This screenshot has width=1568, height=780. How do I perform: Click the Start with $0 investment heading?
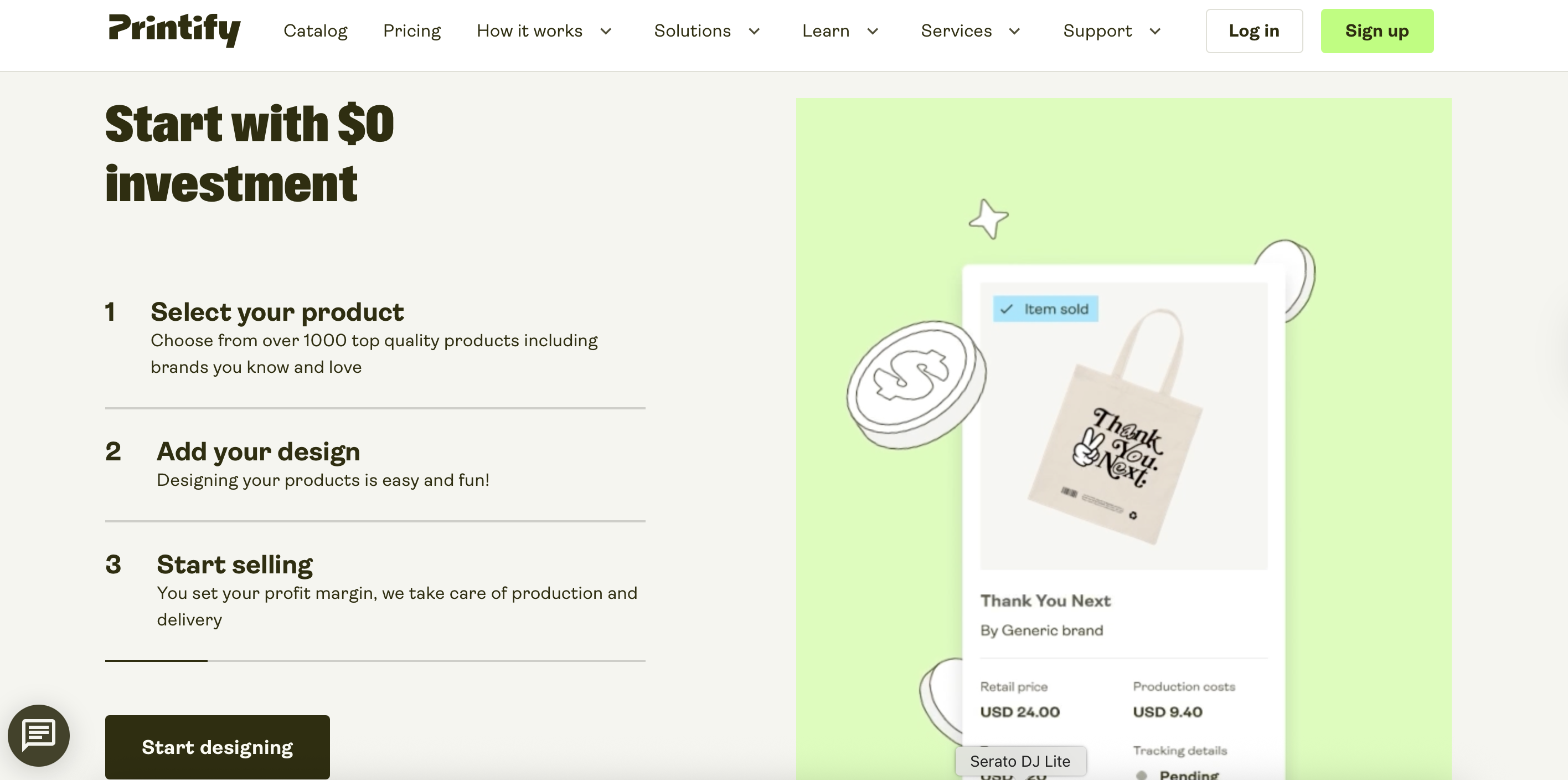coord(250,153)
